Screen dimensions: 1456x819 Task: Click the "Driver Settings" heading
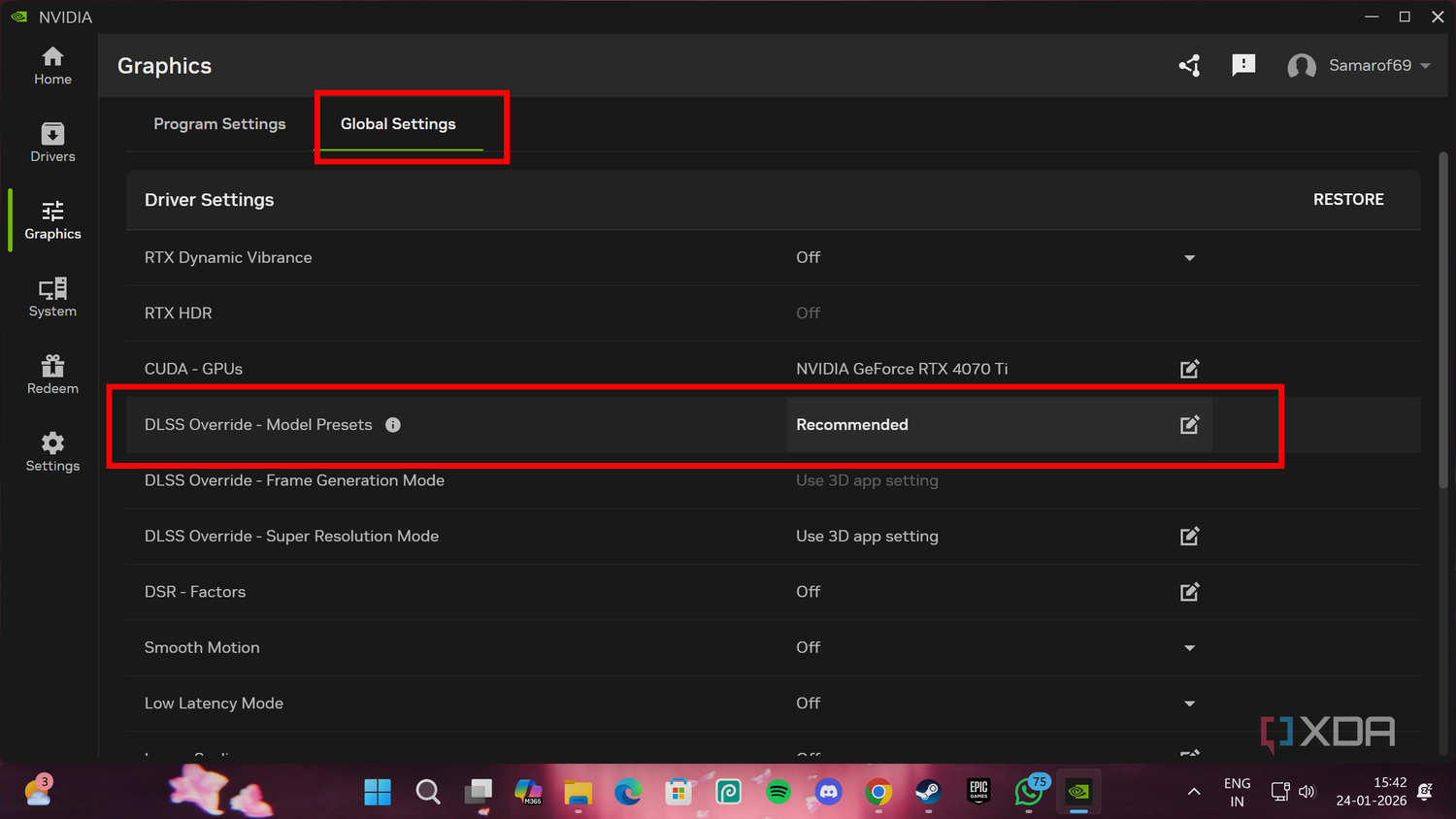(209, 200)
